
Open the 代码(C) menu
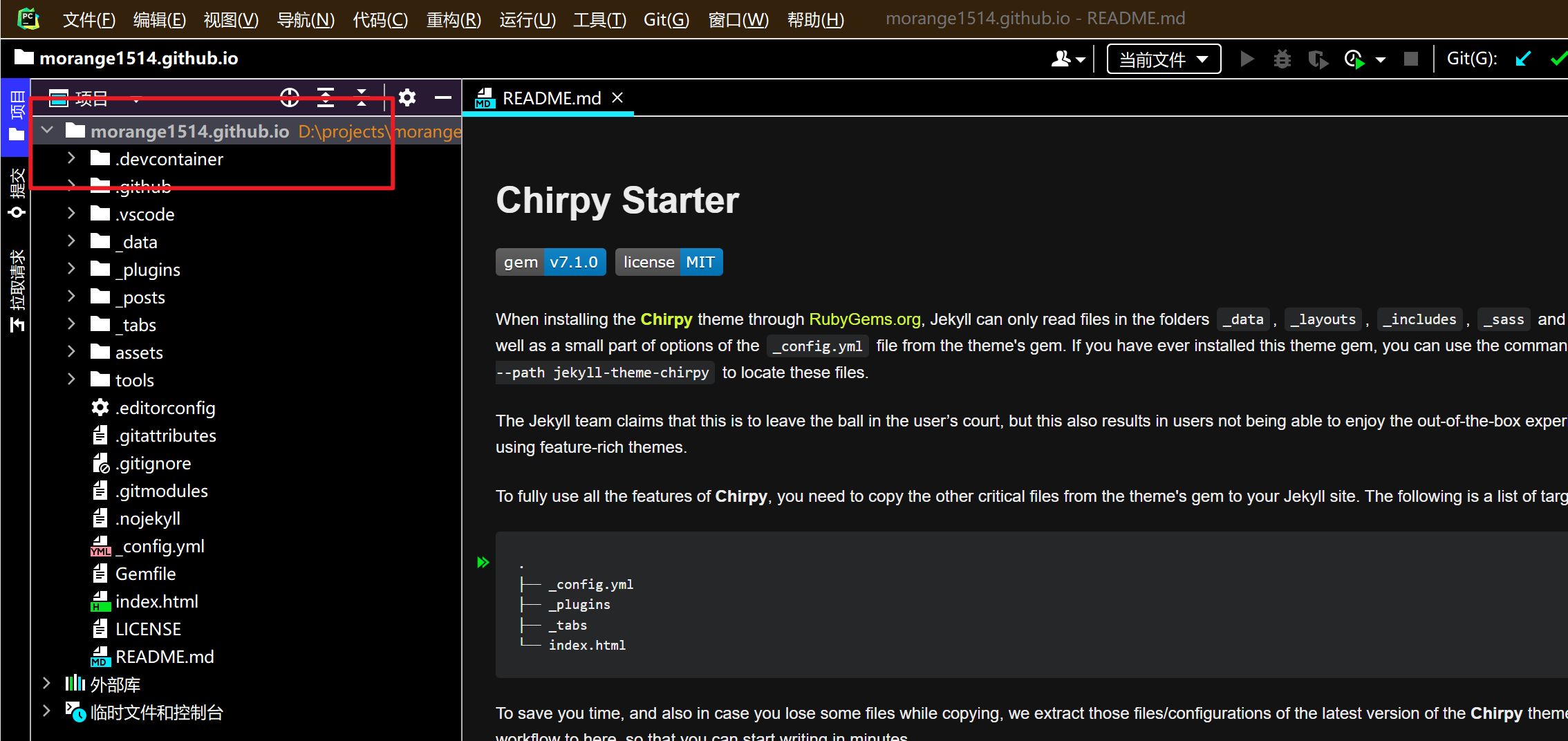[x=380, y=19]
